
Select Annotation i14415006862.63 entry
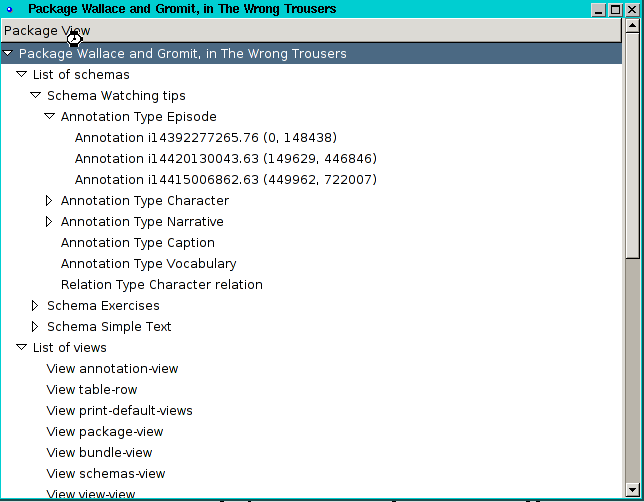point(225,180)
